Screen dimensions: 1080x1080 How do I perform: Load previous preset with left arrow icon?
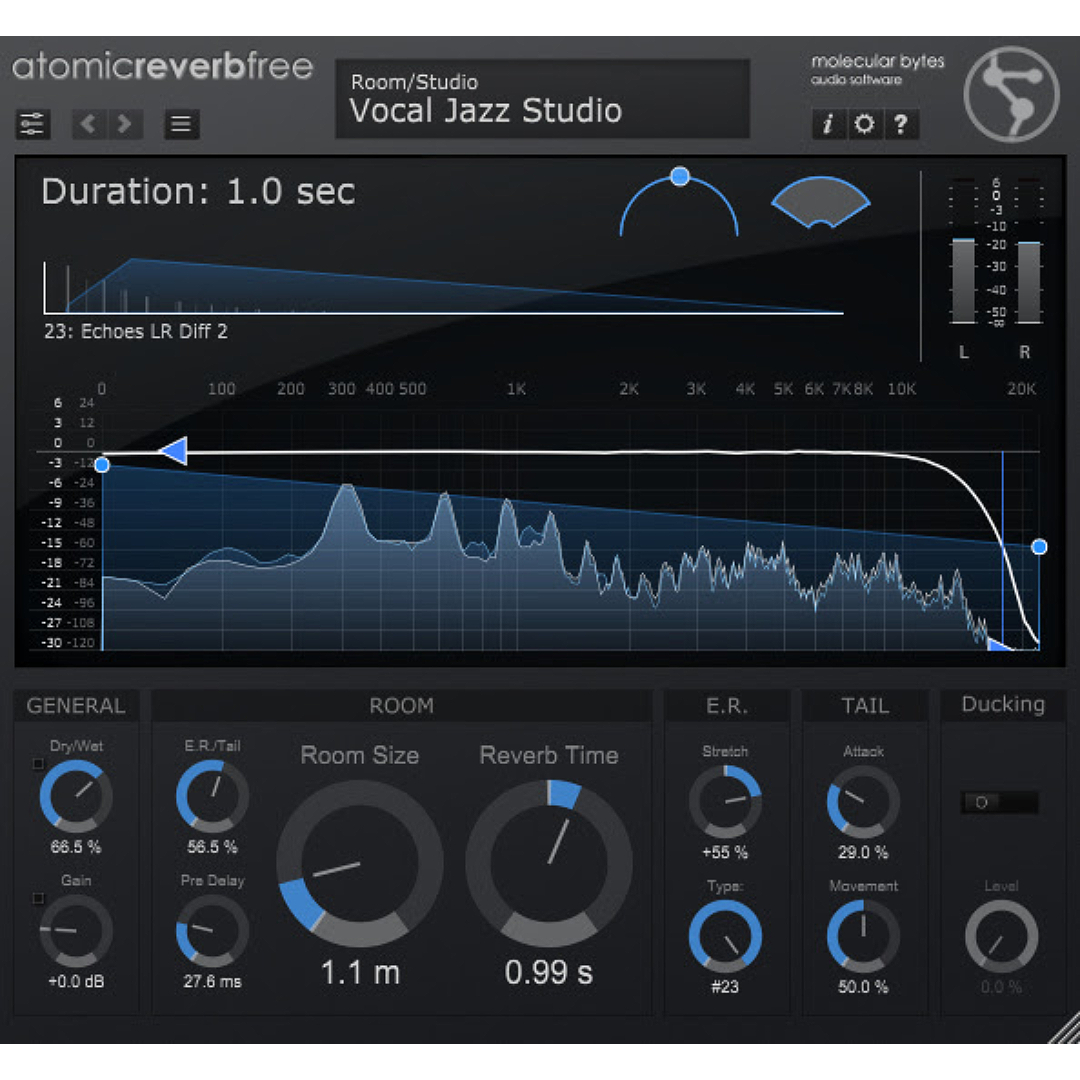[87, 124]
